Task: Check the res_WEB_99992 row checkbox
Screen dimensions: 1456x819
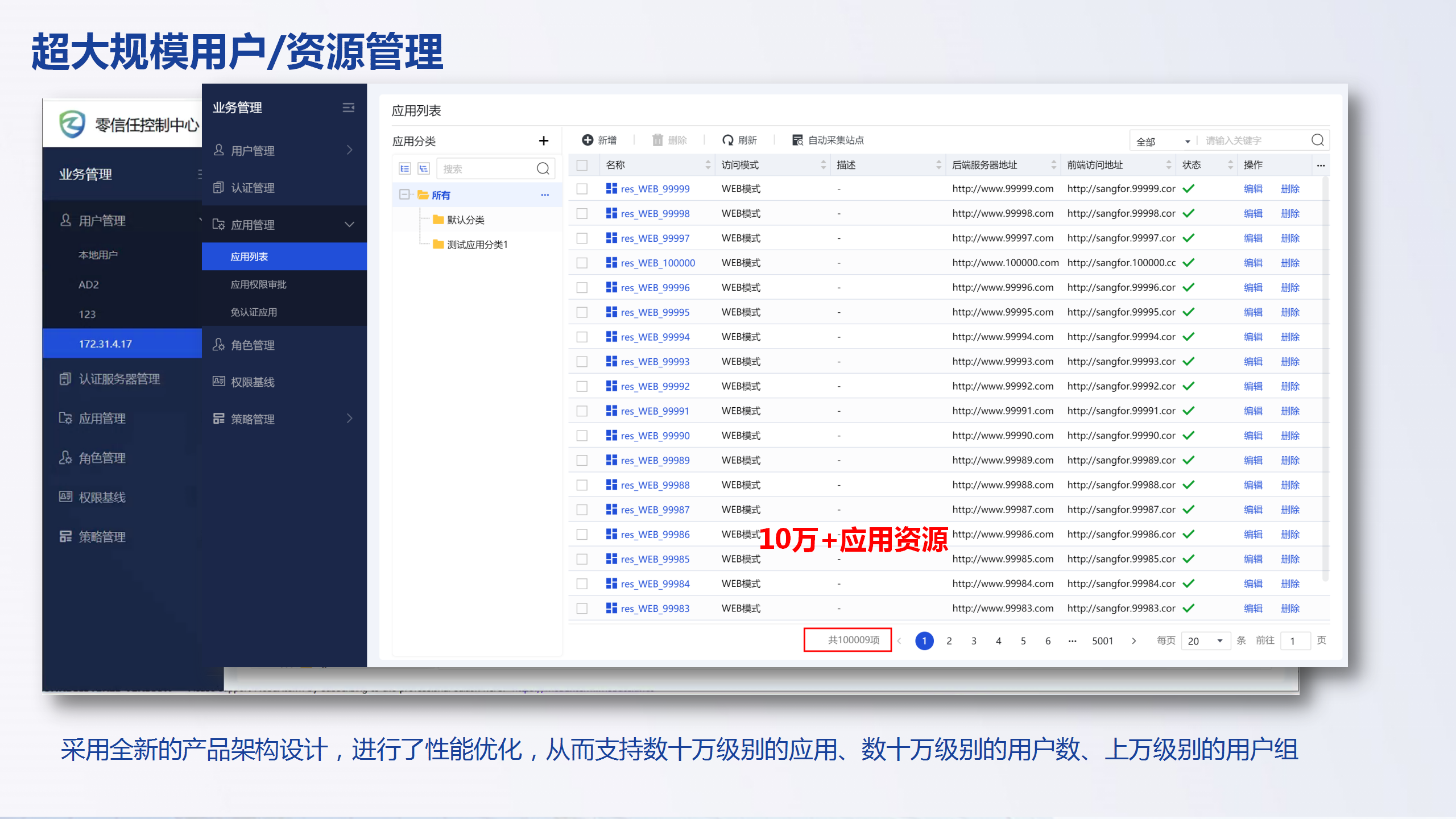Action: coord(582,386)
